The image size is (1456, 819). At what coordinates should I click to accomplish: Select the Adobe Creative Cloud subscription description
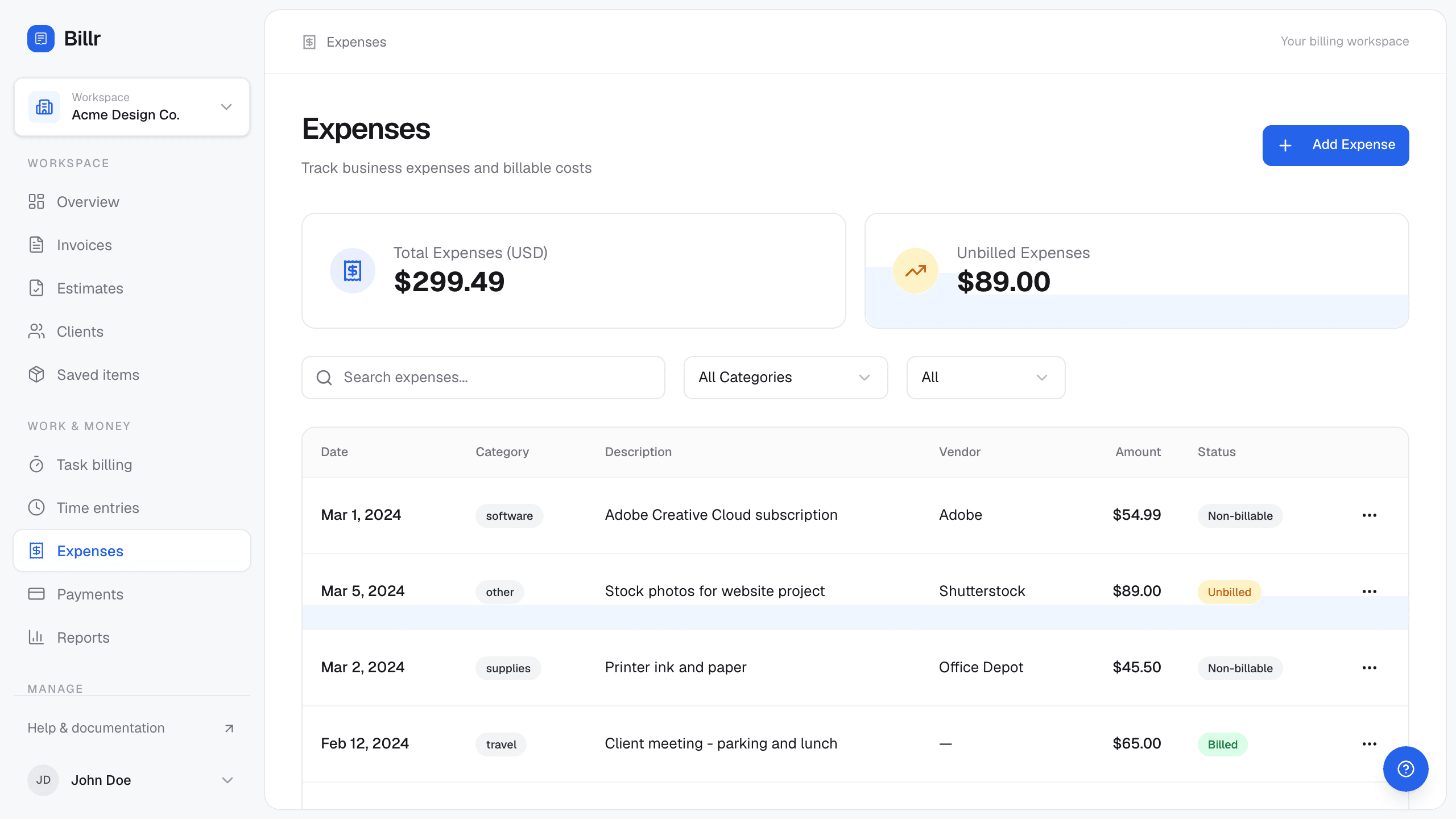[x=721, y=515]
